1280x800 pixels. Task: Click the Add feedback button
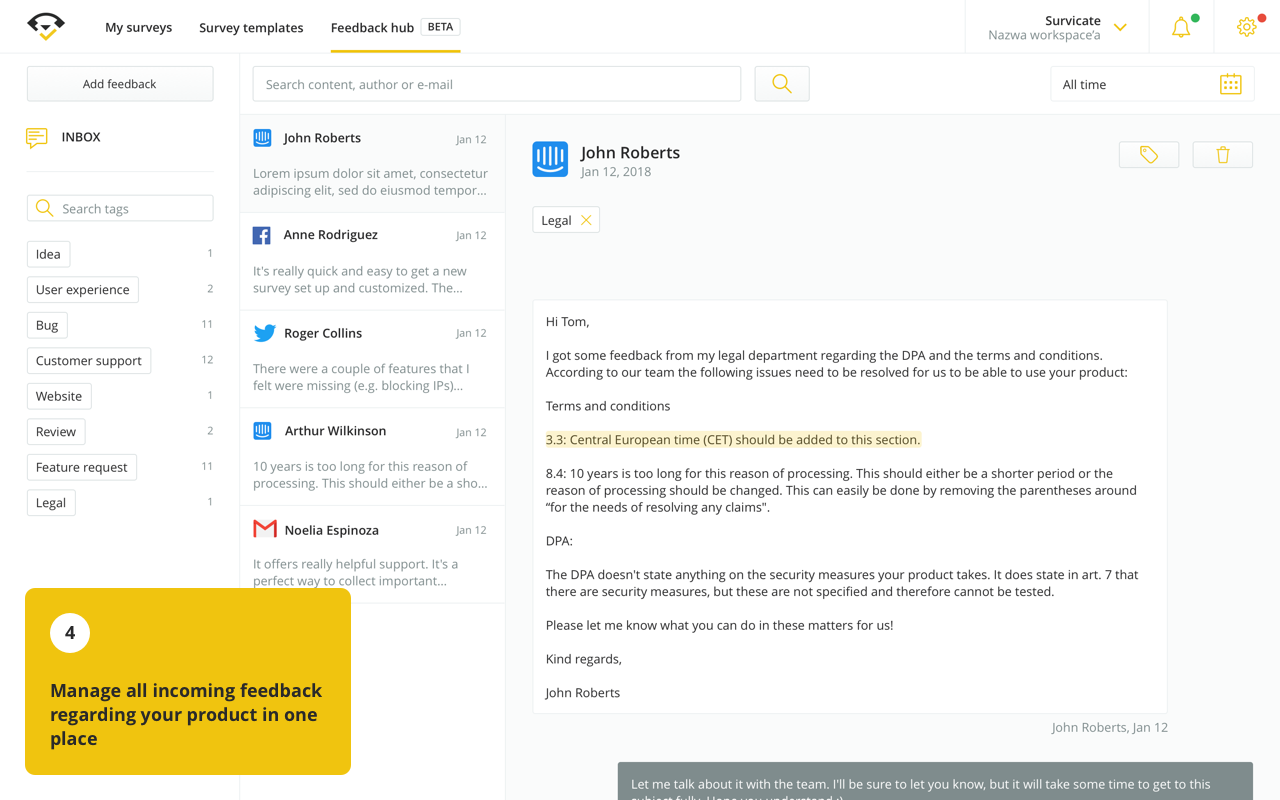pos(120,84)
